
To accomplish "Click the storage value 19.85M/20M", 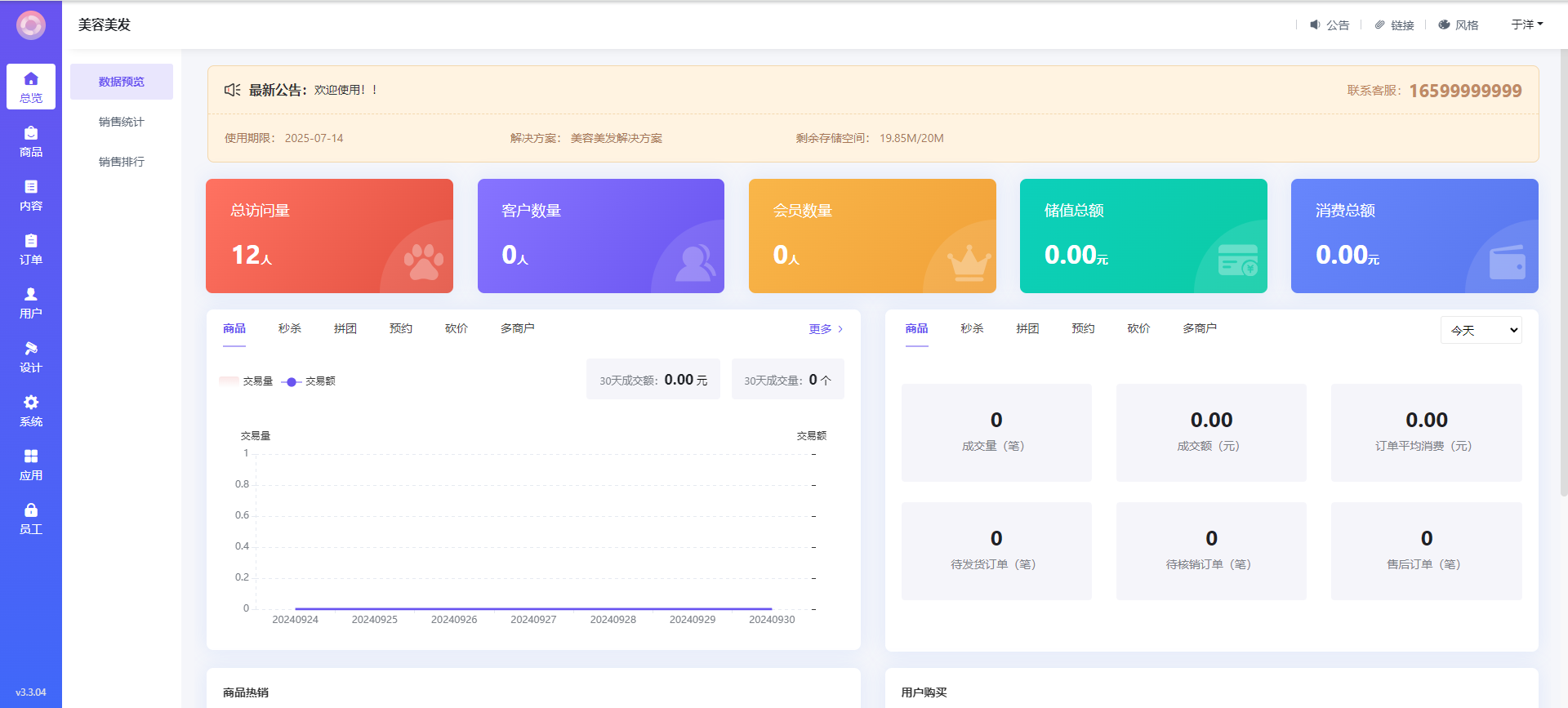I will pyautogui.click(x=911, y=138).
